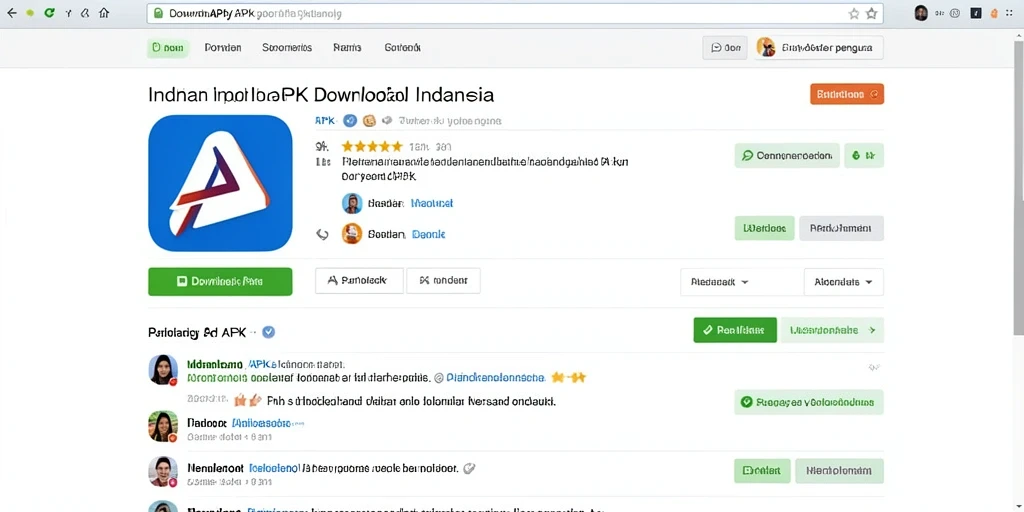
Task: Click the grey button next to the light green one
Action: tap(841, 229)
